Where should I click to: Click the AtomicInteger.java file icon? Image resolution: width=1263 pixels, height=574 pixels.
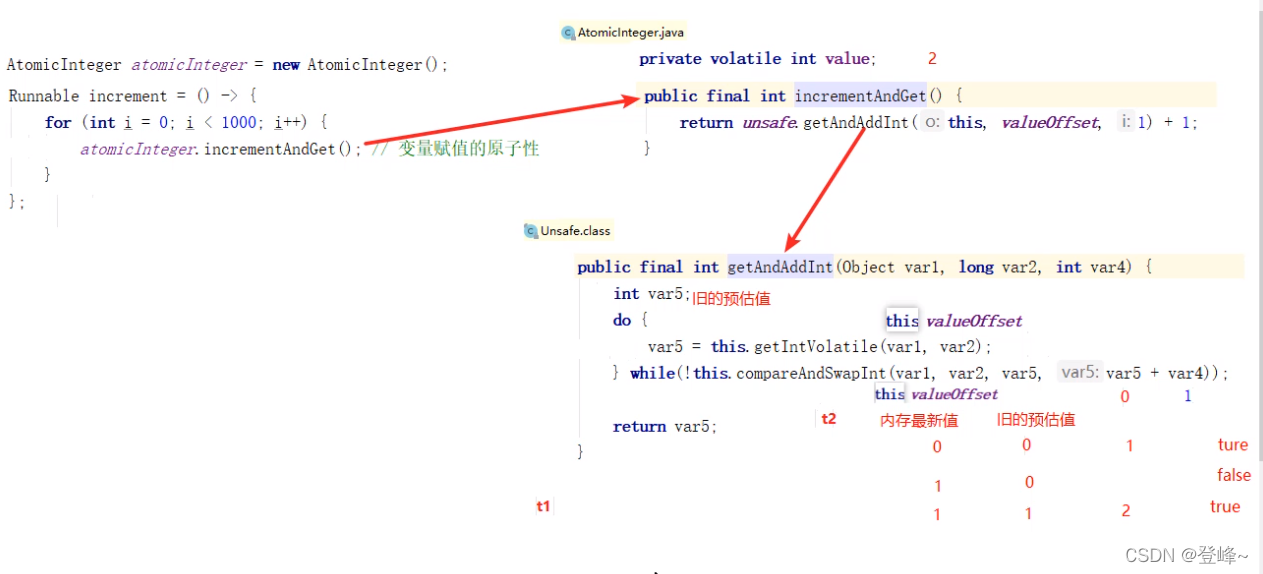(568, 33)
